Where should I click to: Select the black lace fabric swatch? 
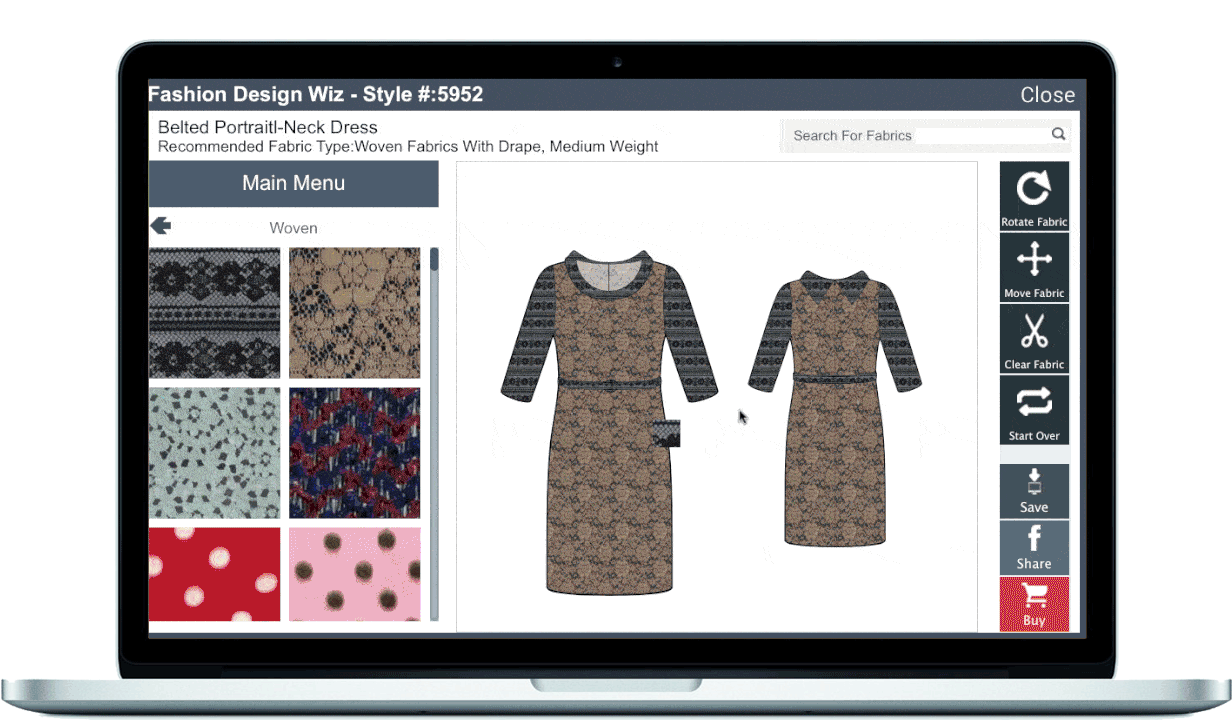click(214, 313)
